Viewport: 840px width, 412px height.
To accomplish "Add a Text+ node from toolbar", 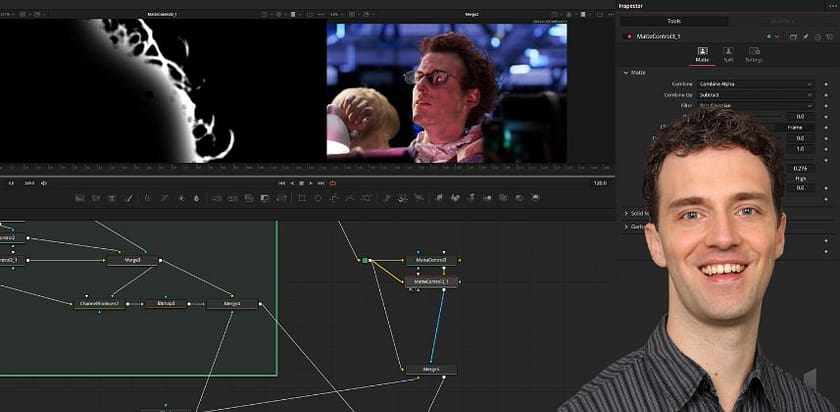I will (111, 198).
